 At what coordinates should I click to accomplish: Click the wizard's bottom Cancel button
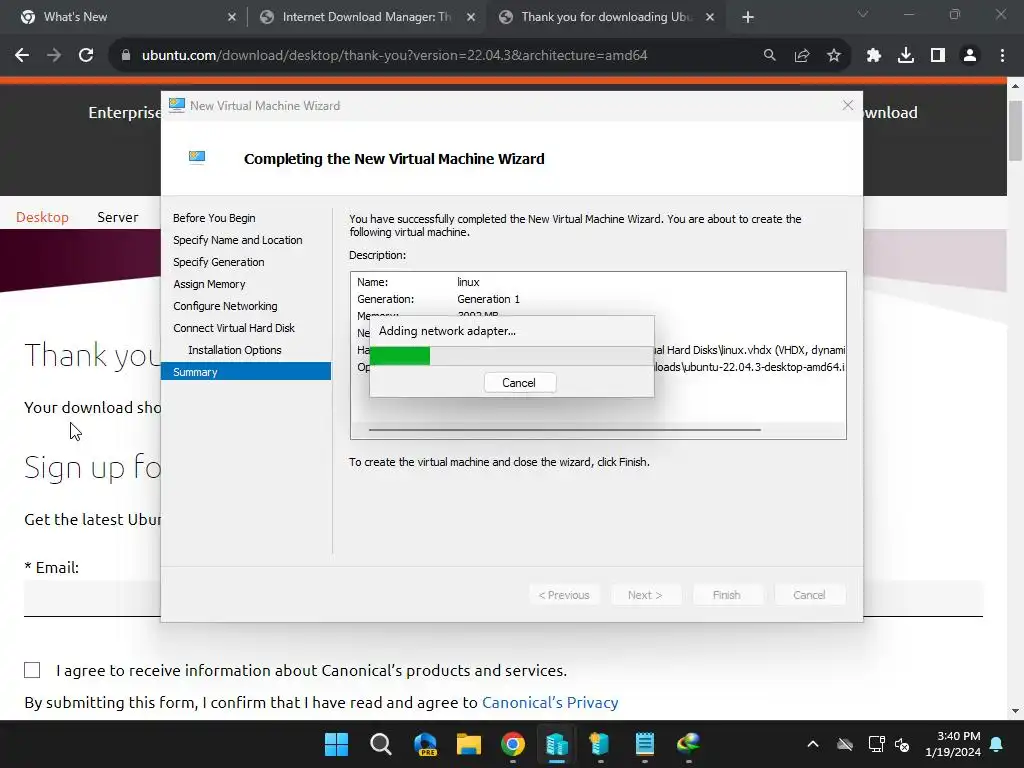(810, 595)
